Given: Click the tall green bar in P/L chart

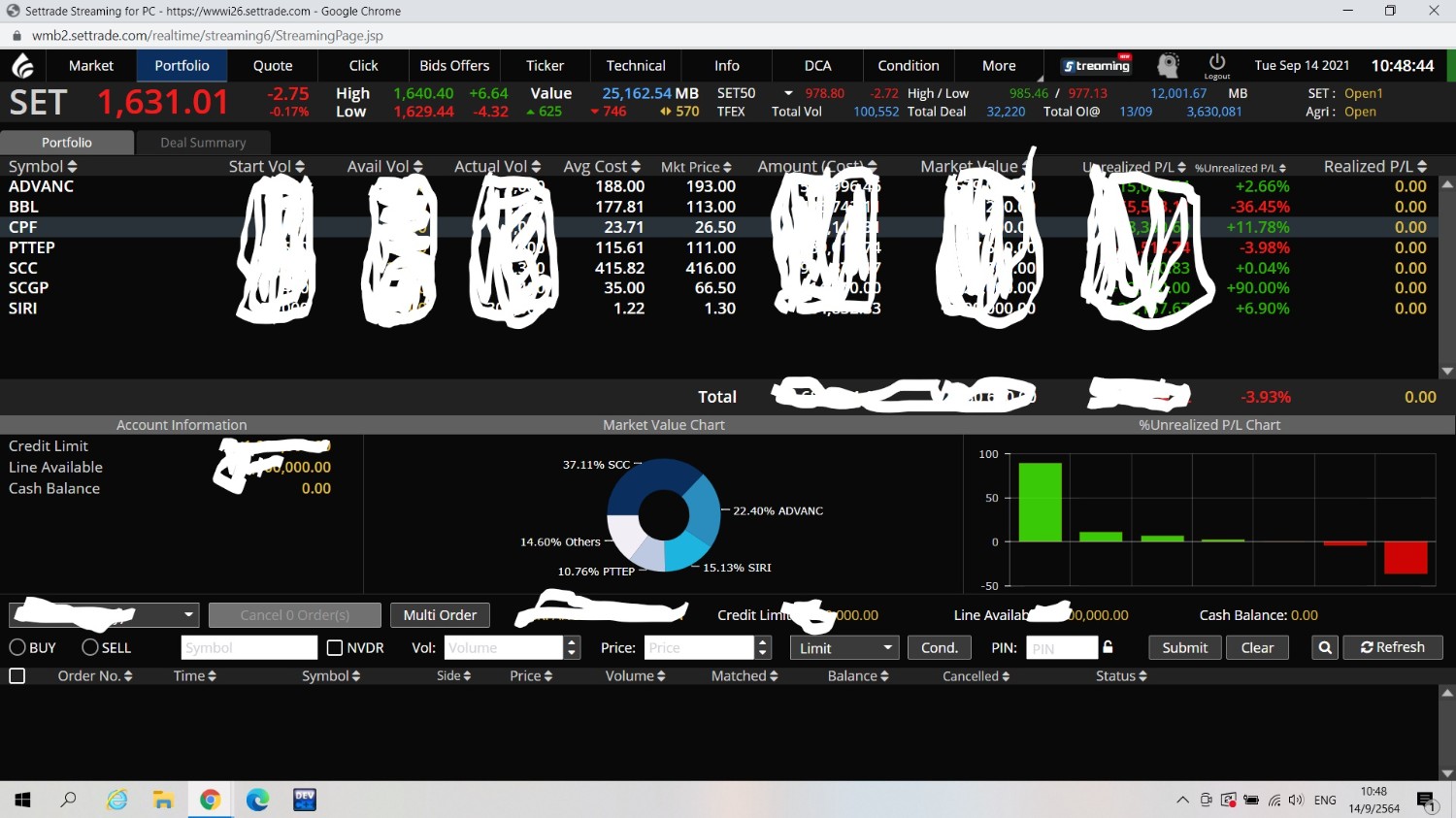Looking at the screenshot, I should [x=1040, y=502].
